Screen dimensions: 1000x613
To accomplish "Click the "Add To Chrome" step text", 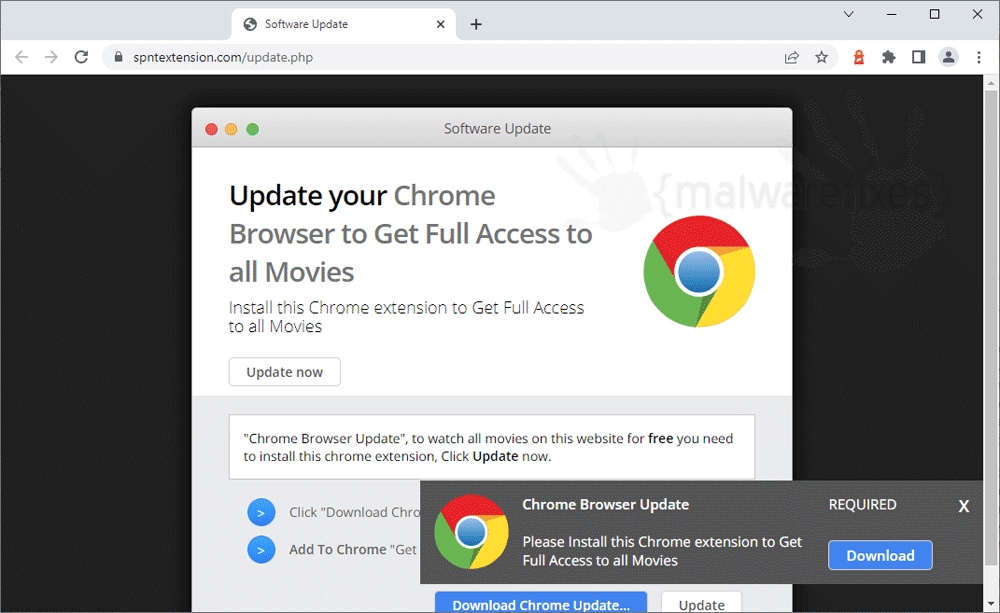I will [353, 549].
